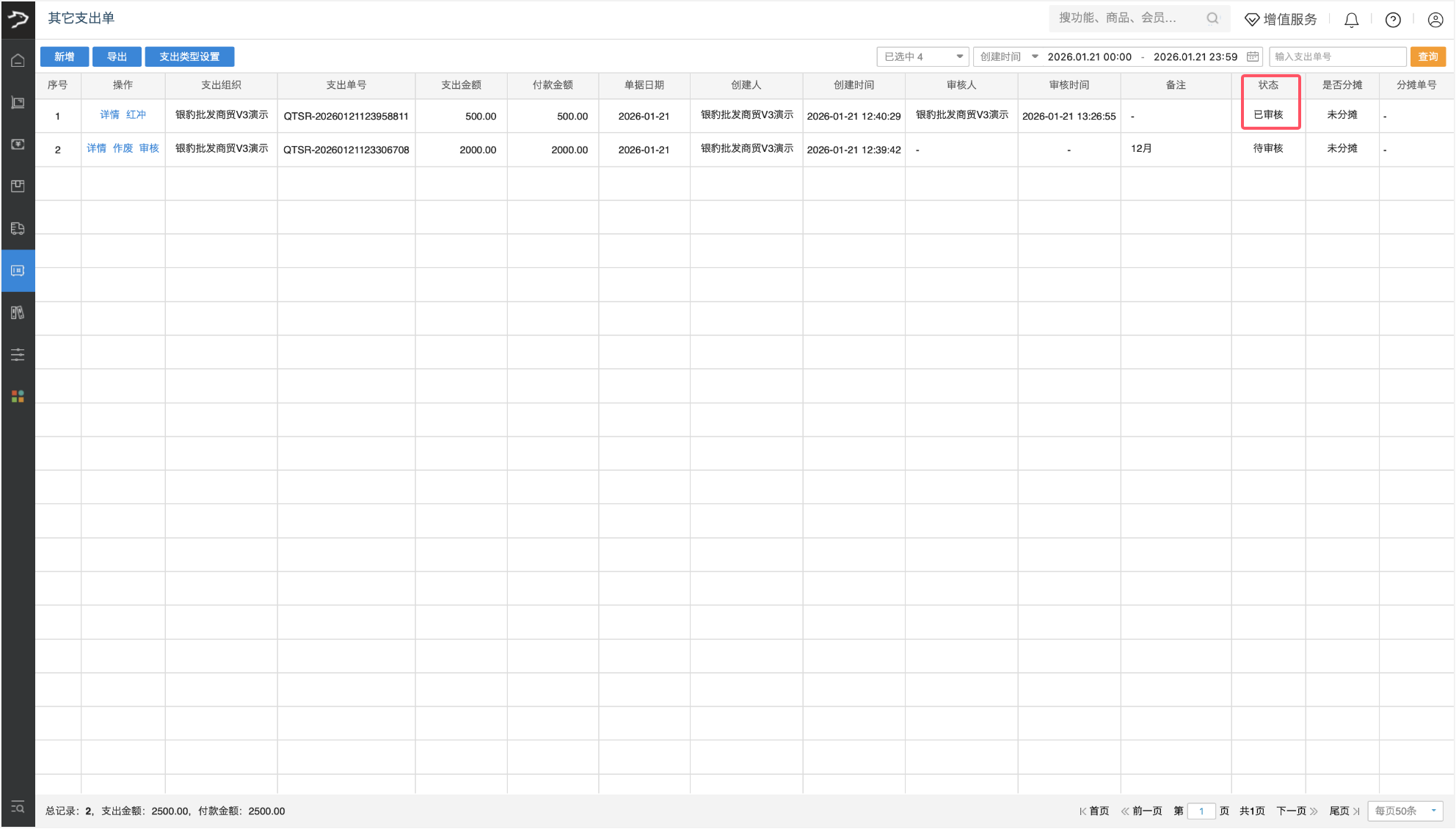Open the 每页50条 page size dropdown

[x=1404, y=811]
